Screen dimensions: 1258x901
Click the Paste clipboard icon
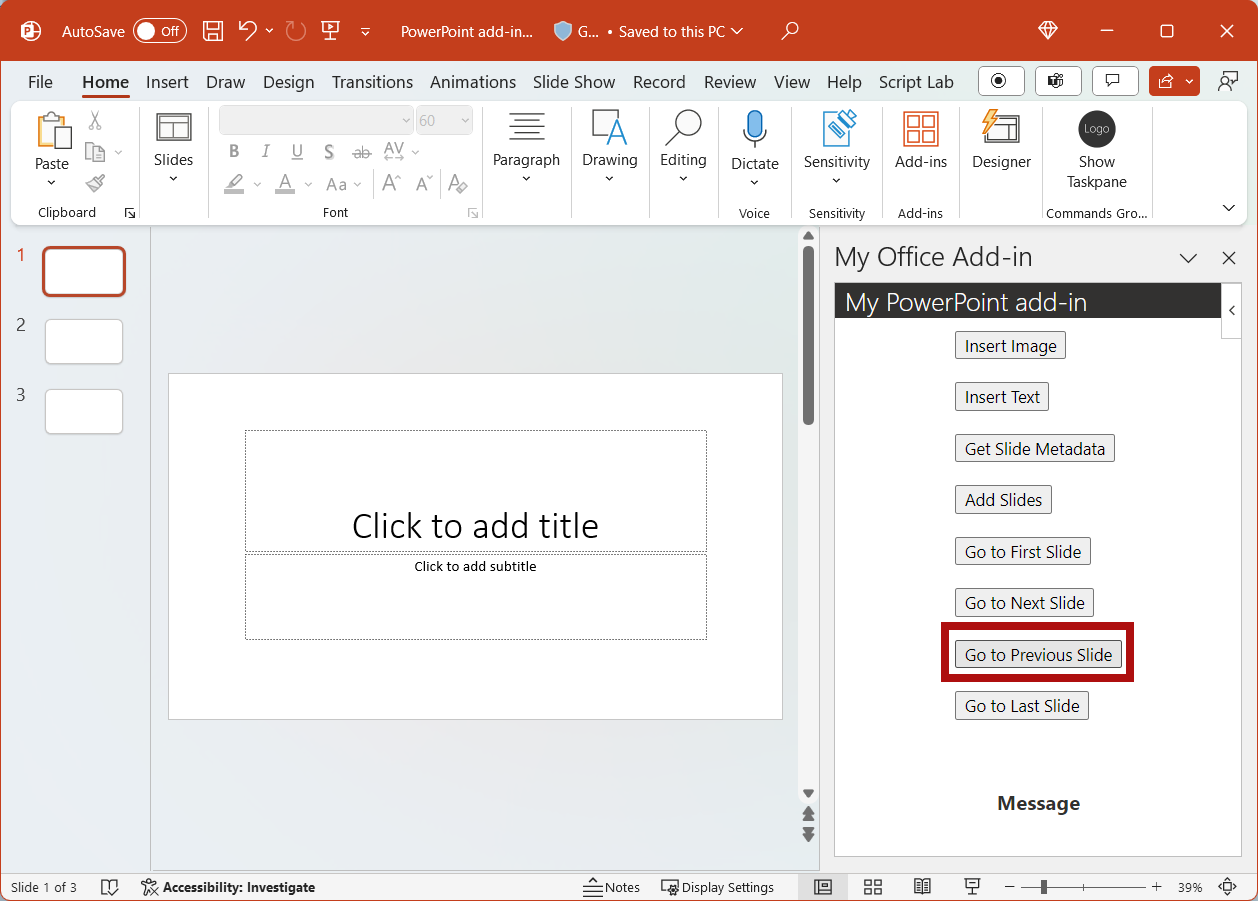pos(52,131)
